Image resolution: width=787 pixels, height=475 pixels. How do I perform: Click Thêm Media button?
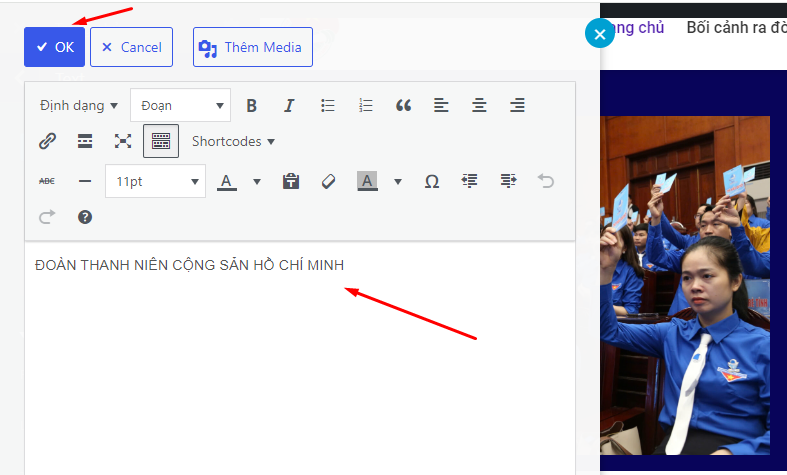[x=253, y=47]
